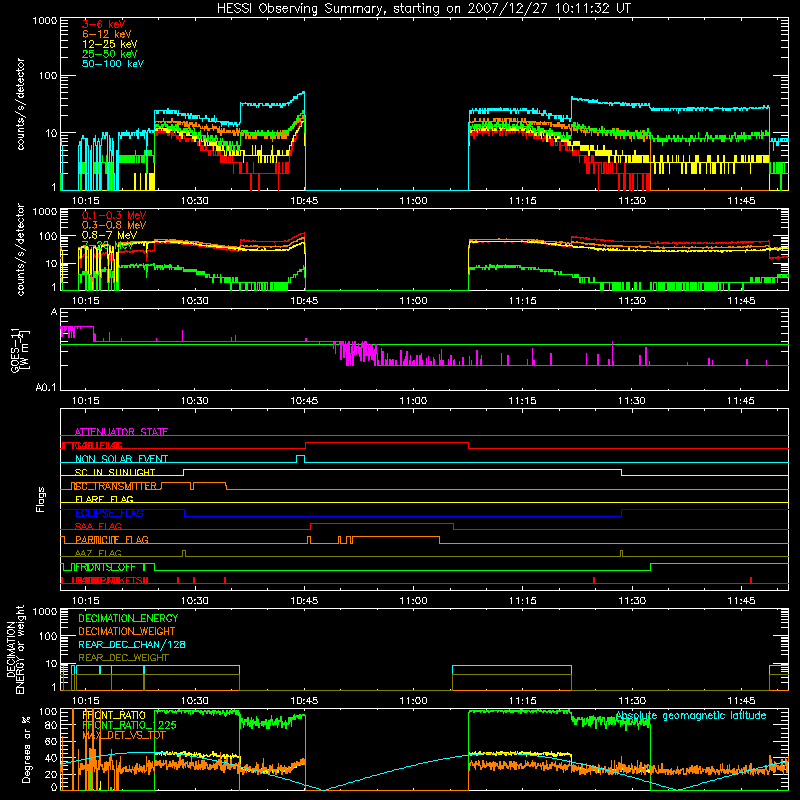Click the 1000 tick label on the top panel
Viewport: 800px width, 800px height.
(x=45, y=21)
